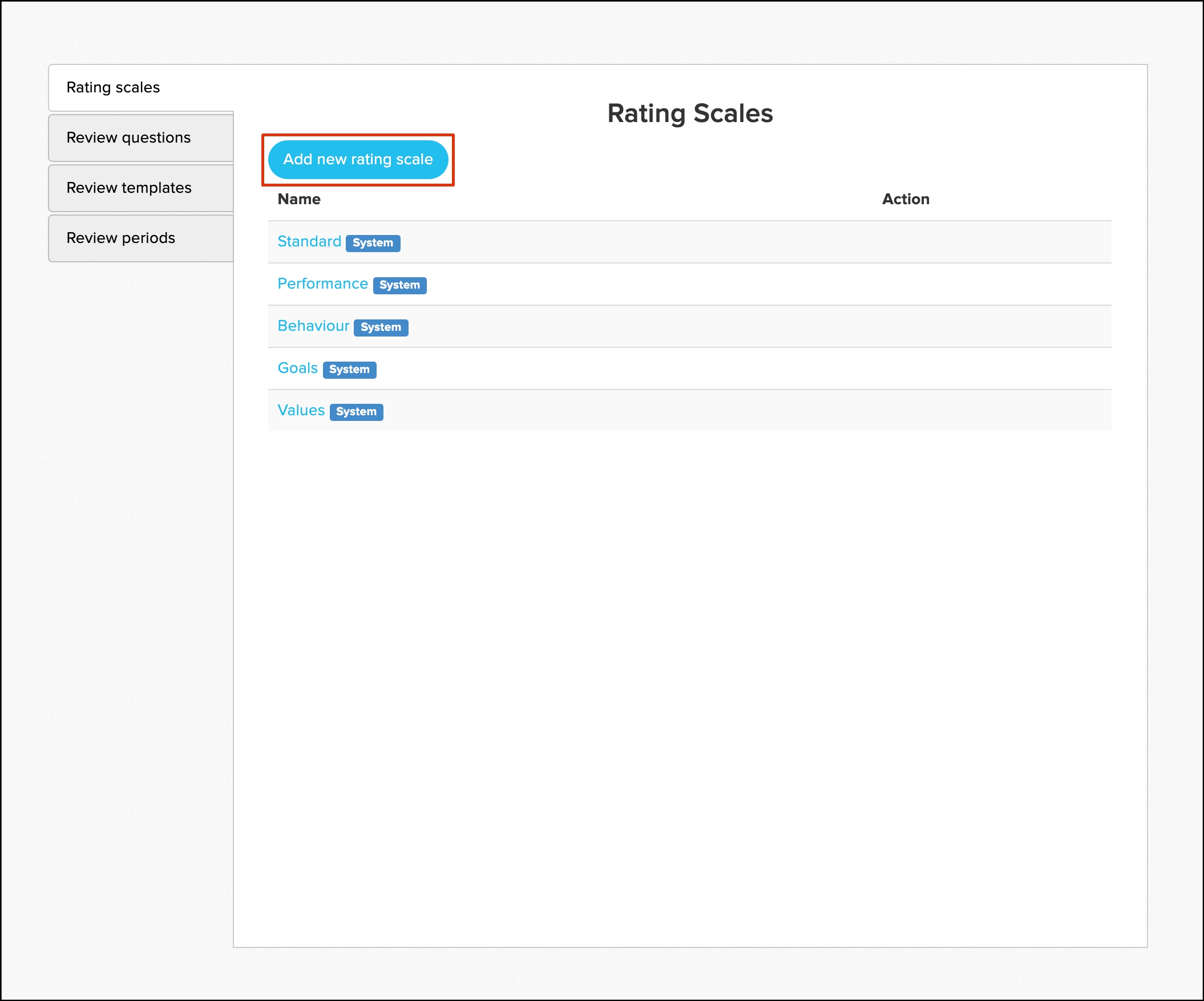
Task: Click the Action cell of the Values row
Action: tap(906, 411)
